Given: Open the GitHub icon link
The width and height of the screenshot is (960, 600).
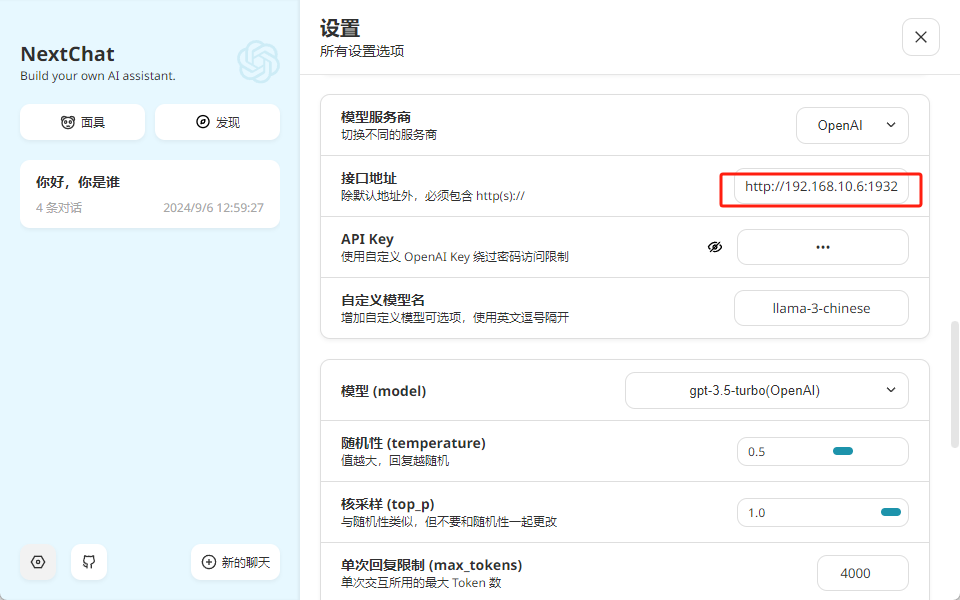Looking at the screenshot, I should pyautogui.click(x=89, y=562).
